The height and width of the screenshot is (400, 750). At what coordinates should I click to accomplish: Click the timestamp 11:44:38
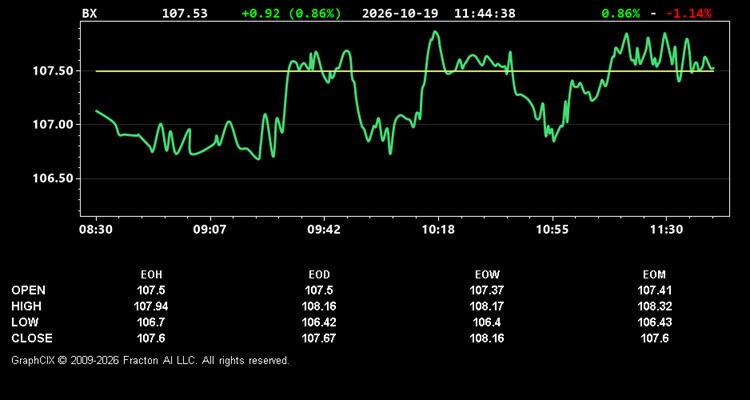tap(485, 13)
